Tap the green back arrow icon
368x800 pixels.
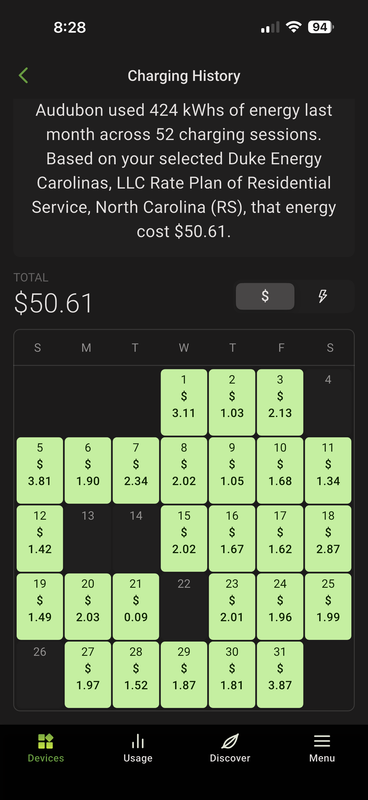tap(23, 76)
